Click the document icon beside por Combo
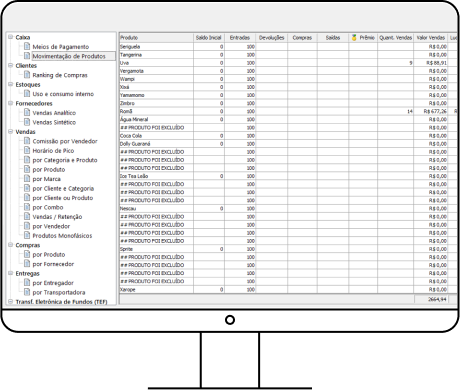 tap(27, 207)
